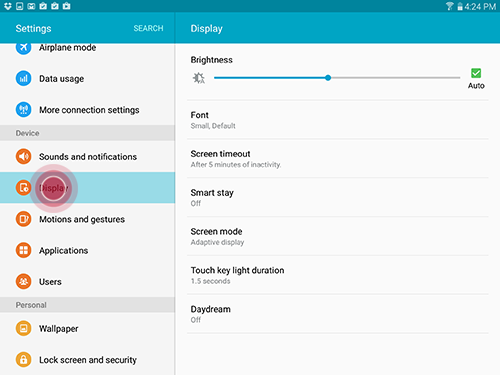Tap the Users icon
The width and height of the screenshot is (500, 375).
(23, 281)
